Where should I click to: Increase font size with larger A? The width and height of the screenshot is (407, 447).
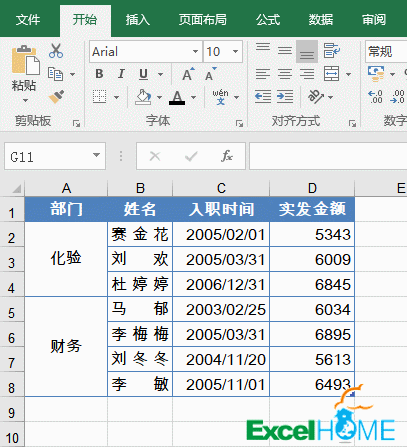coord(188,74)
